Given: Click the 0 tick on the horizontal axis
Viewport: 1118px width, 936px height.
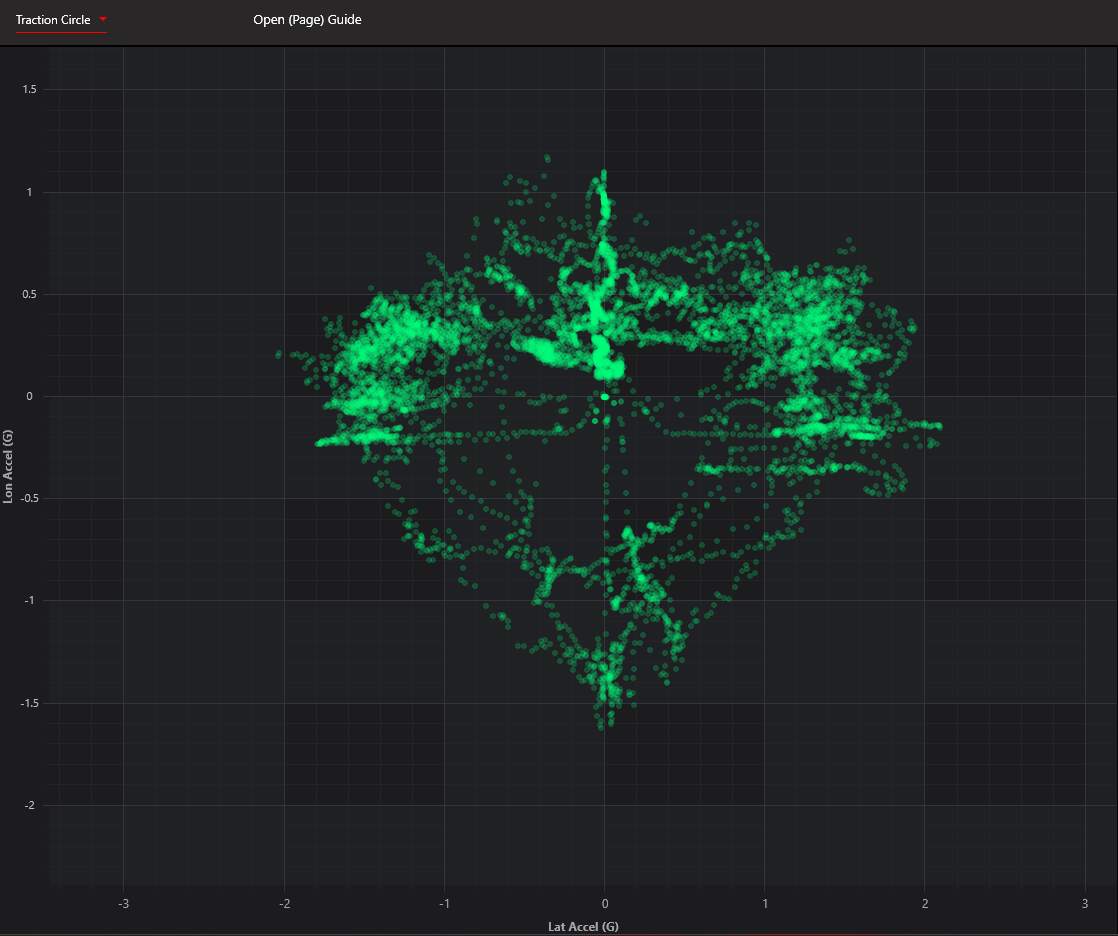Looking at the screenshot, I should (x=604, y=903).
